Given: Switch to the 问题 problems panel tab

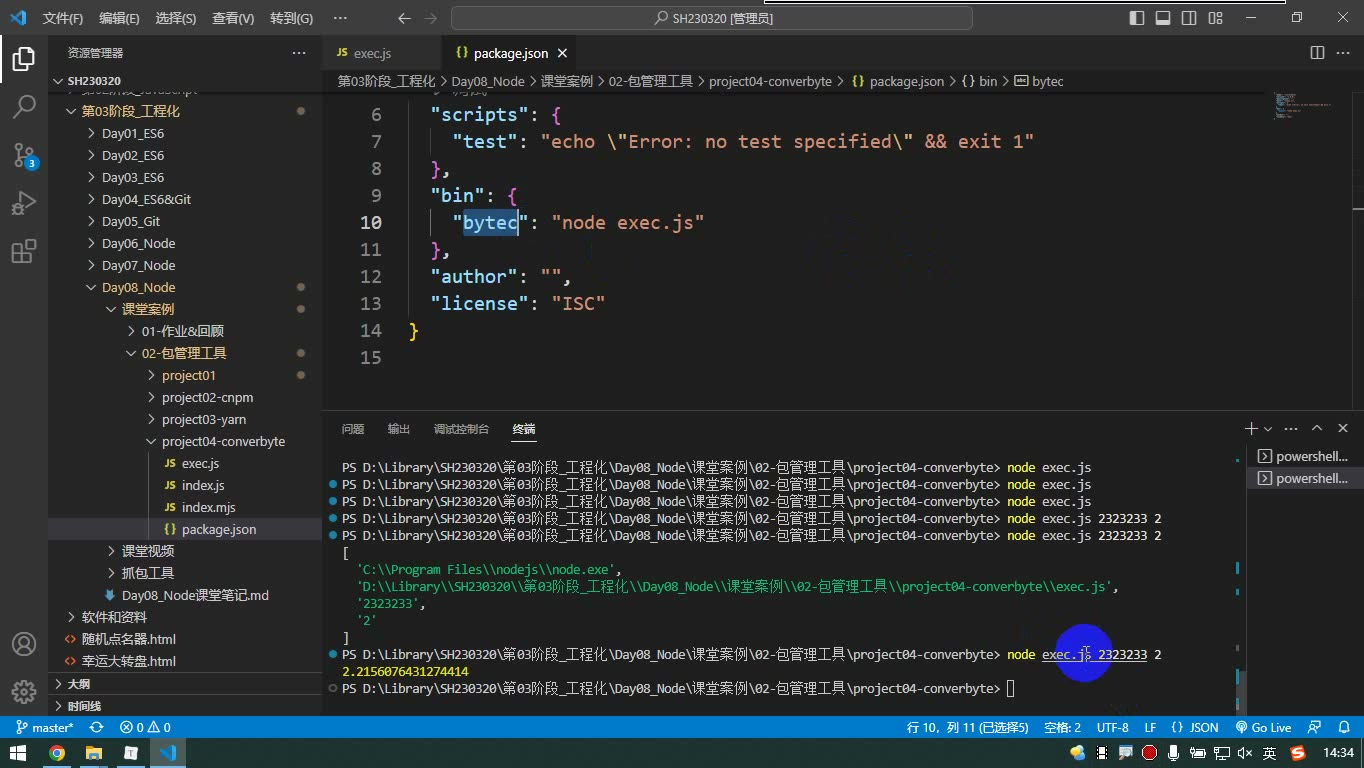Looking at the screenshot, I should pyautogui.click(x=353, y=429).
